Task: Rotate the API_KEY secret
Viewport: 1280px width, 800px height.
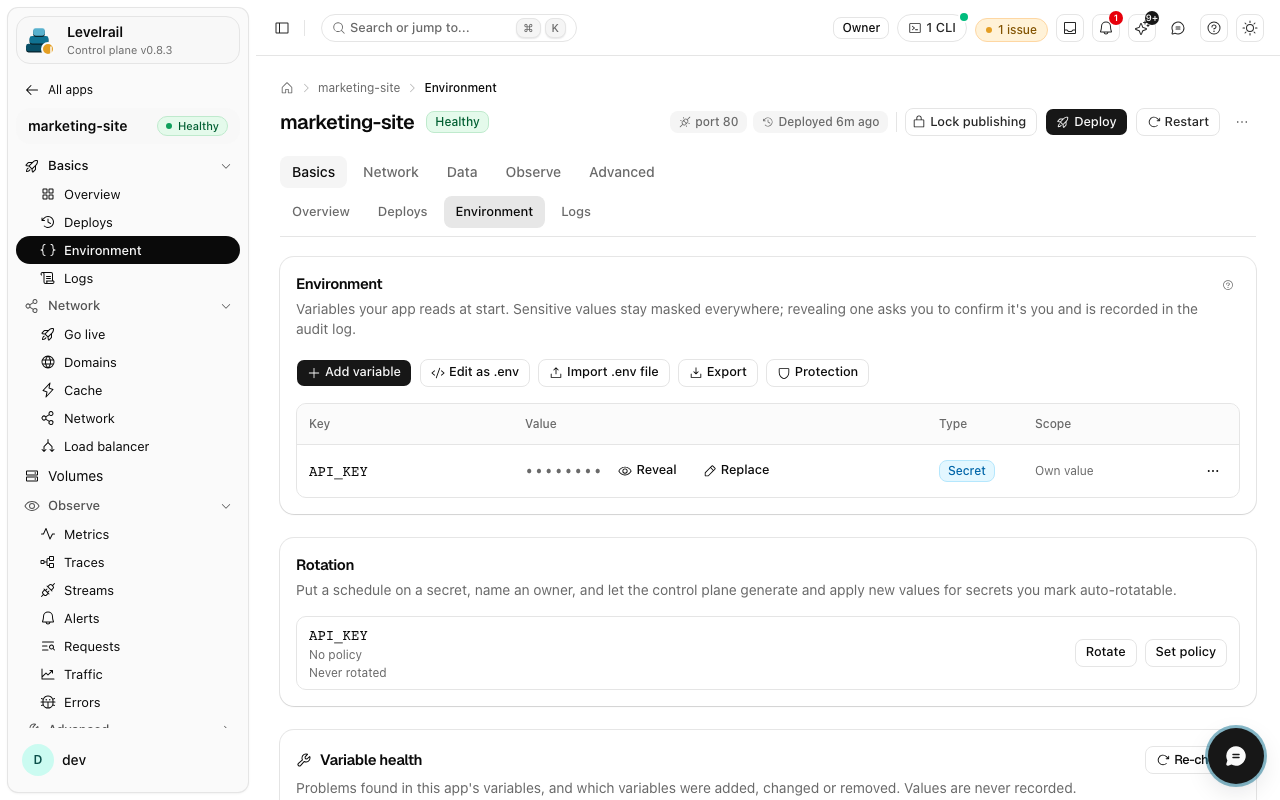Action: point(1106,652)
